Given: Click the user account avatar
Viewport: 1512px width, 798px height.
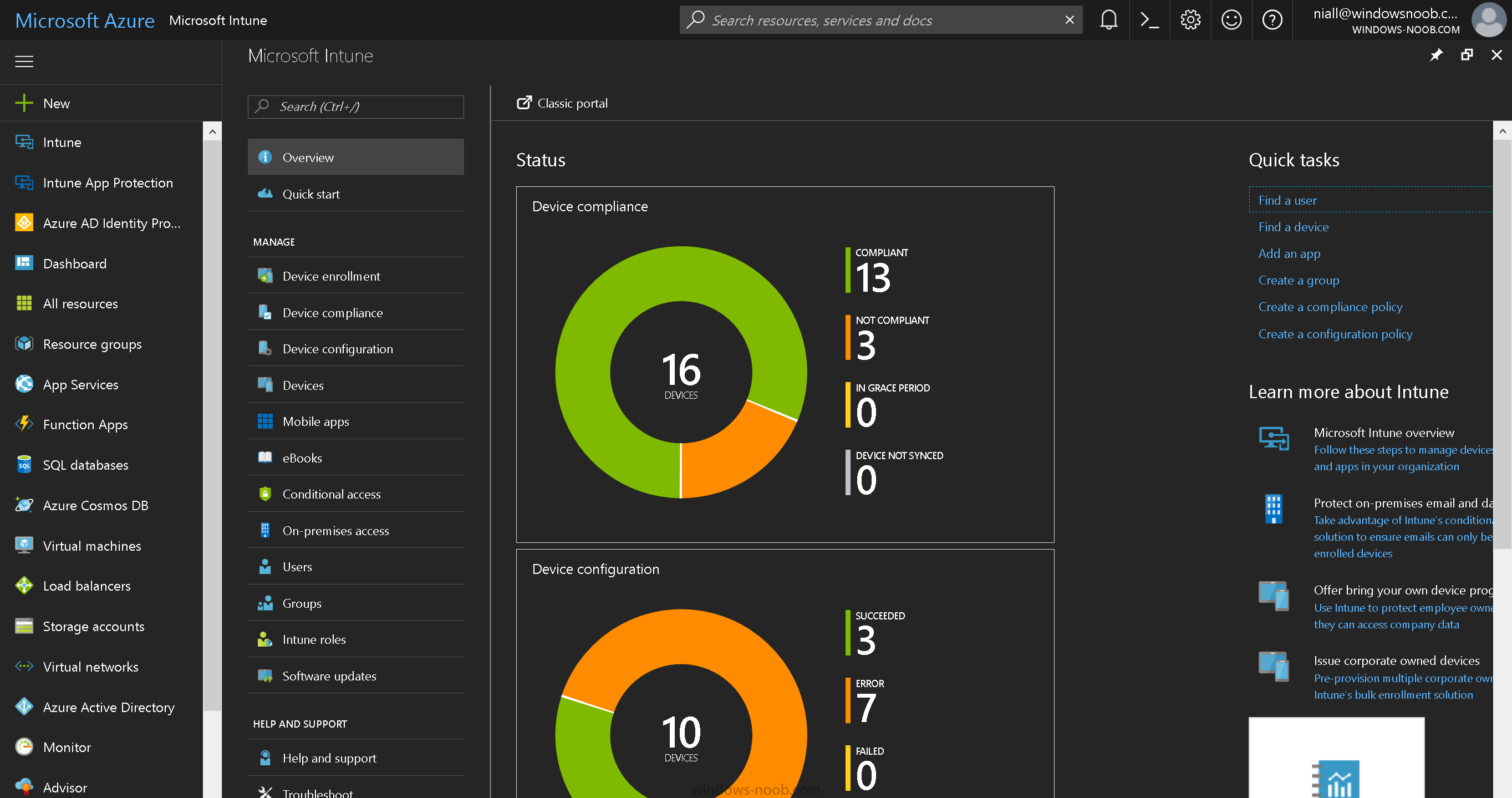Looking at the screenshot, I should pyautogui.click(x=1489, y=20).
